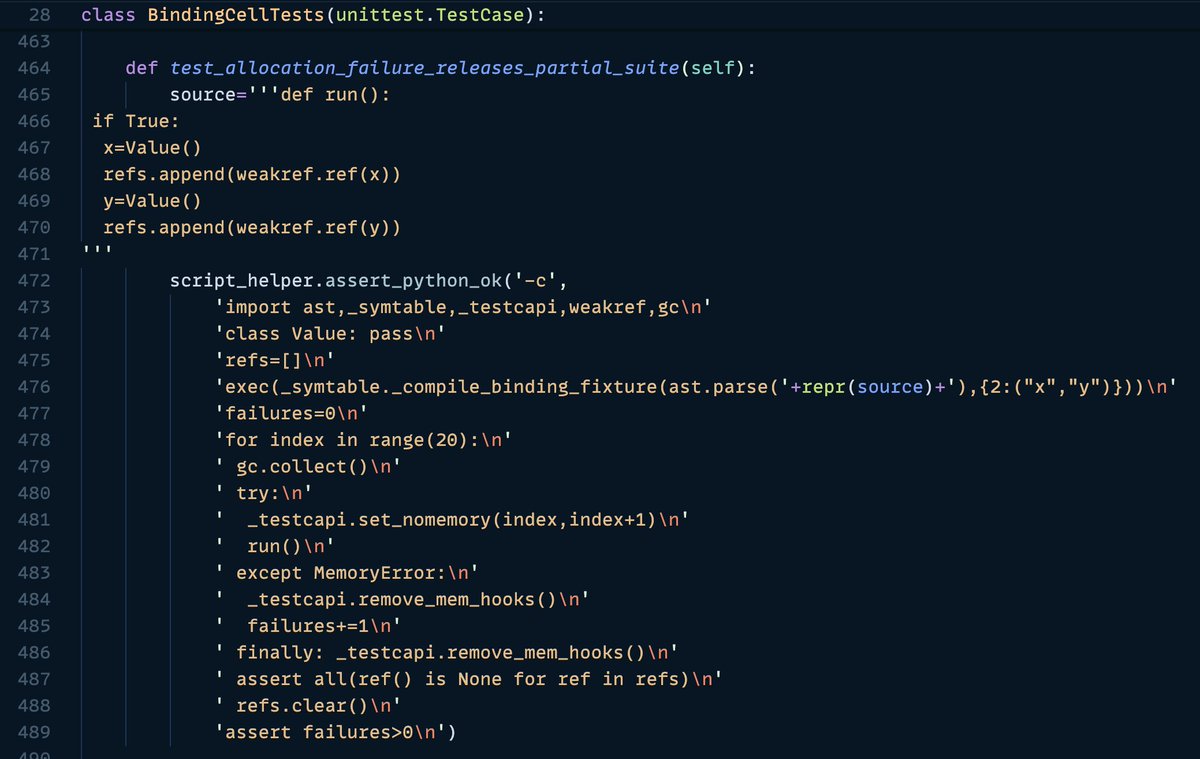The image size is (1200, 759).
Task: Click line number 471 in the gutter
Action: (34, 255)
